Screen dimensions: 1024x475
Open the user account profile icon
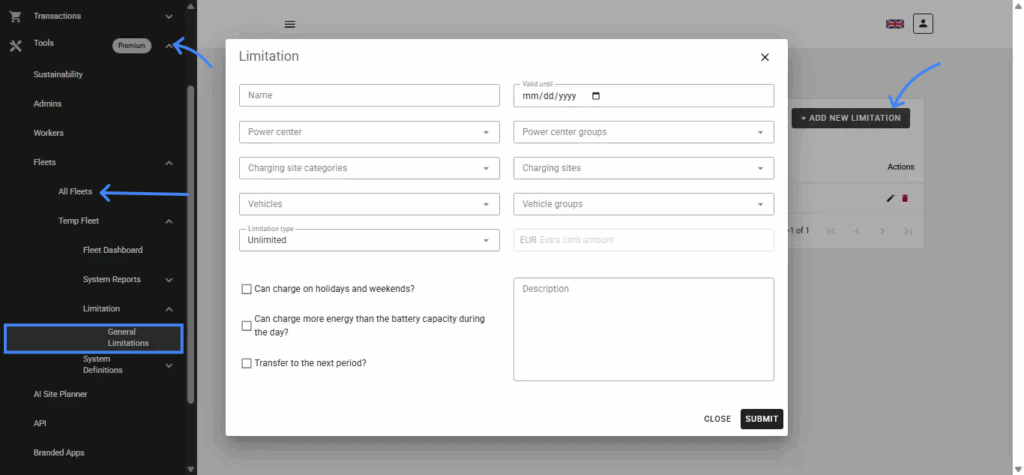(923, 23)
